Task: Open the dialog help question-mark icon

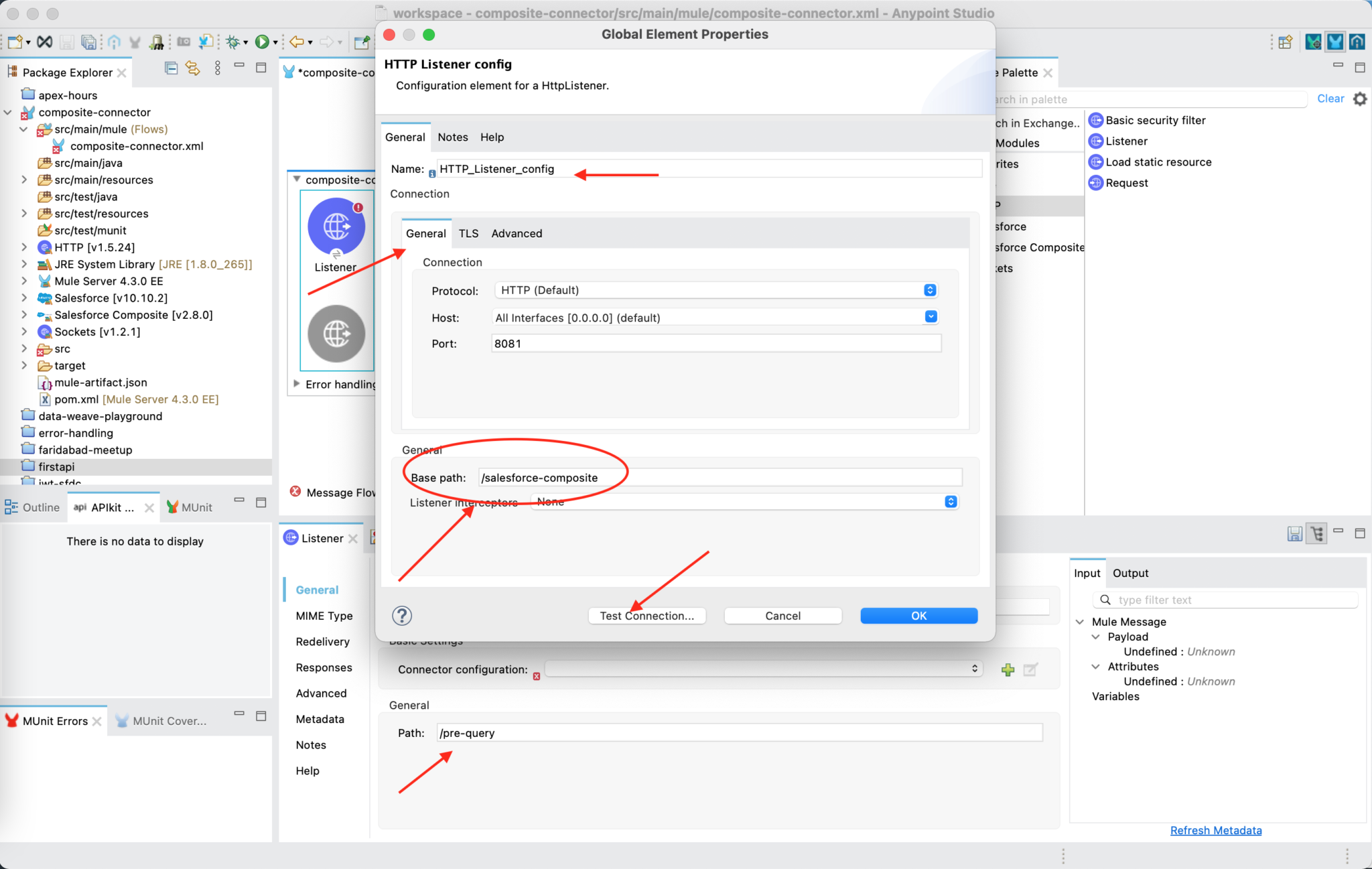Action: (x=401, y=616)
